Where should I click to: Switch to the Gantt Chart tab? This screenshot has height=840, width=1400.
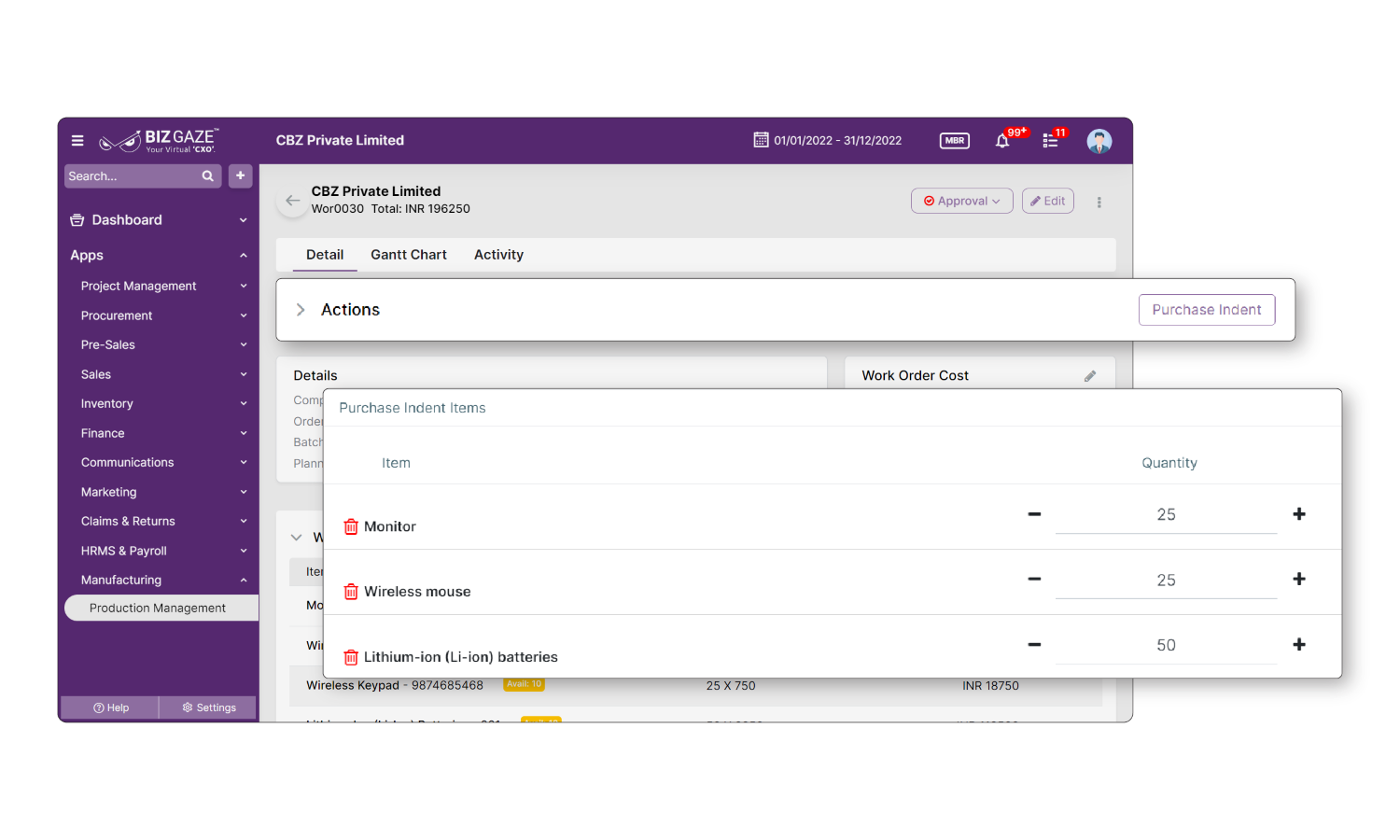pos(409,255)
